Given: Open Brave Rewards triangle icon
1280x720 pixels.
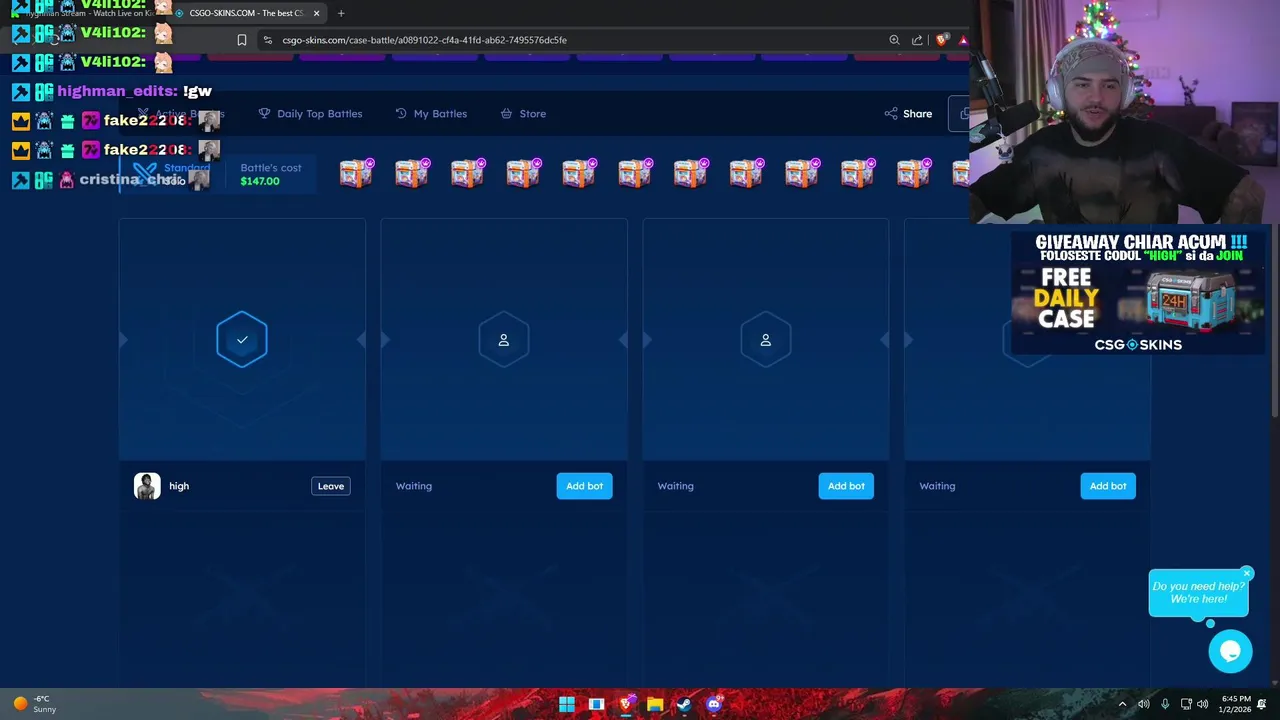Looking at the screenshot, I should [963, 40].
